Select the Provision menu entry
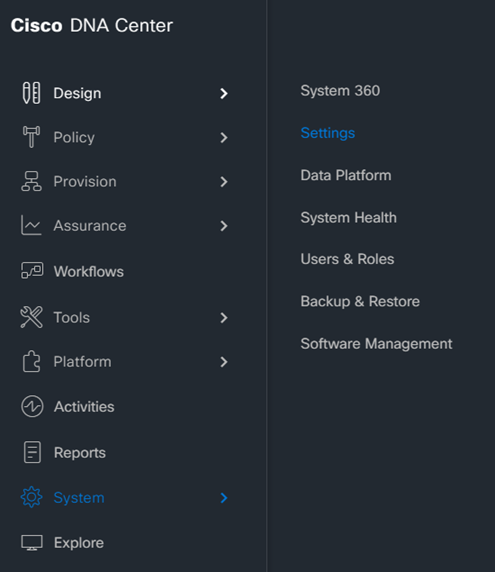495x572 pixels. tap(85, 182)
